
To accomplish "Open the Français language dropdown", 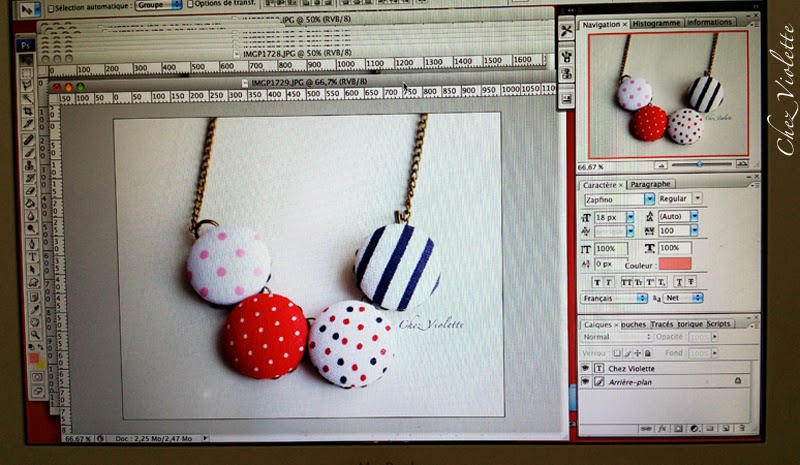I will click(614, 298).
